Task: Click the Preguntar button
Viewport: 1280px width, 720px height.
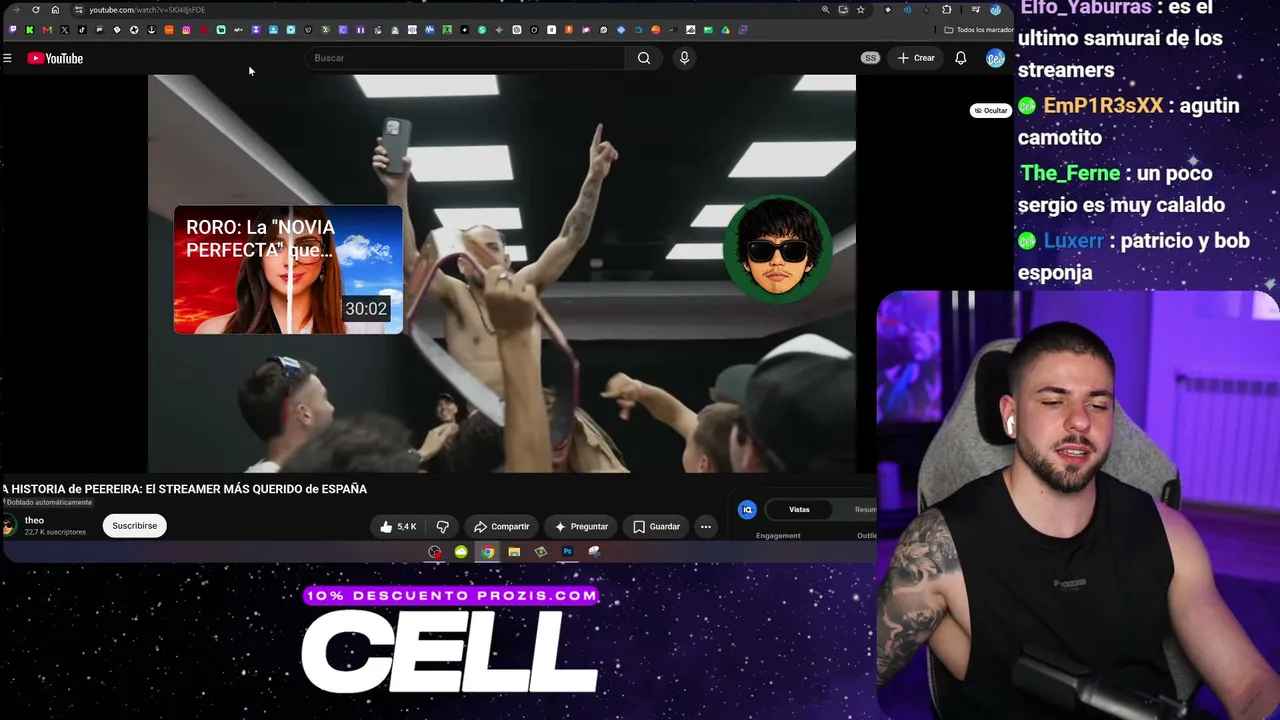Action: coord(581,526)
